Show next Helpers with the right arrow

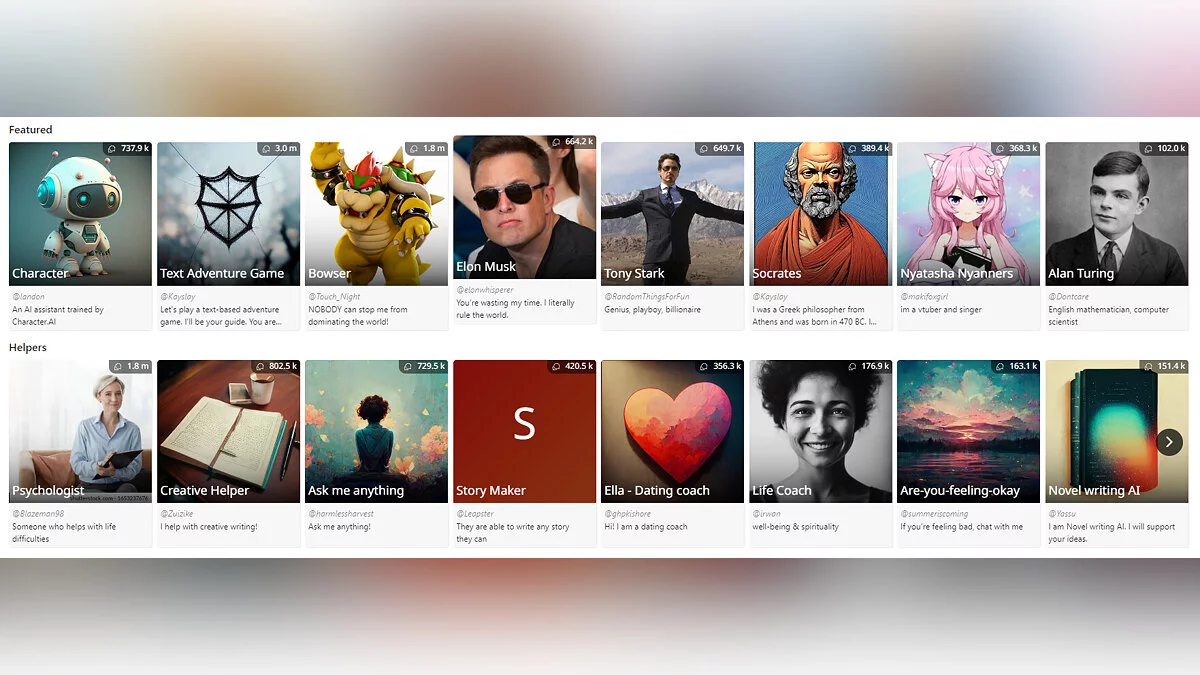[x=1169, y=442]
